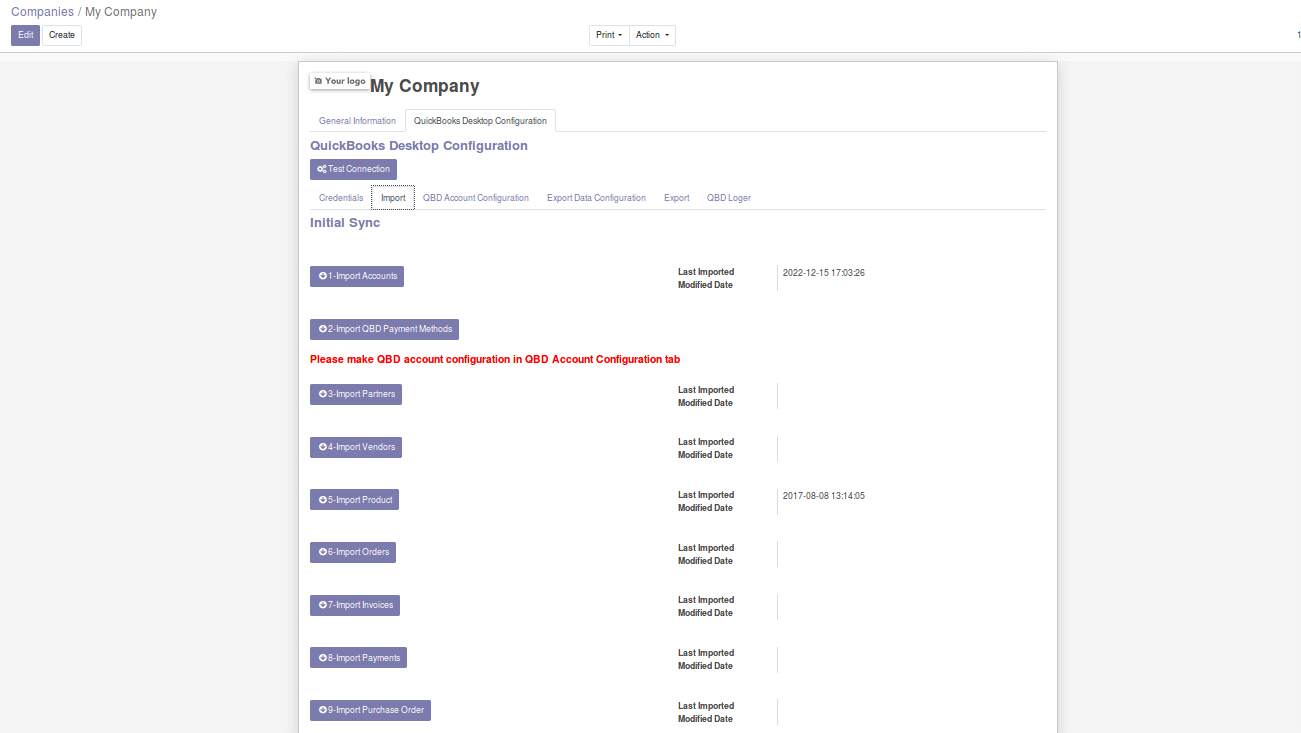
Task: Click the date 2022-12-15 17:03:26
Action: pyautogui.click(x=824, y=272)
